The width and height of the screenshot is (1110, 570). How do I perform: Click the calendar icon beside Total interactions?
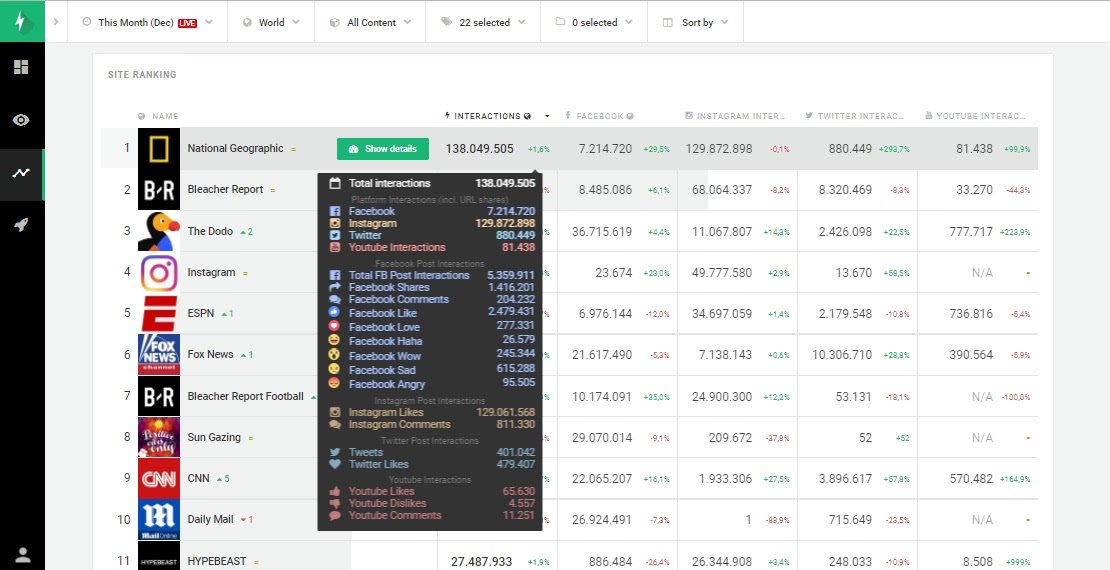tap(336, 183)
